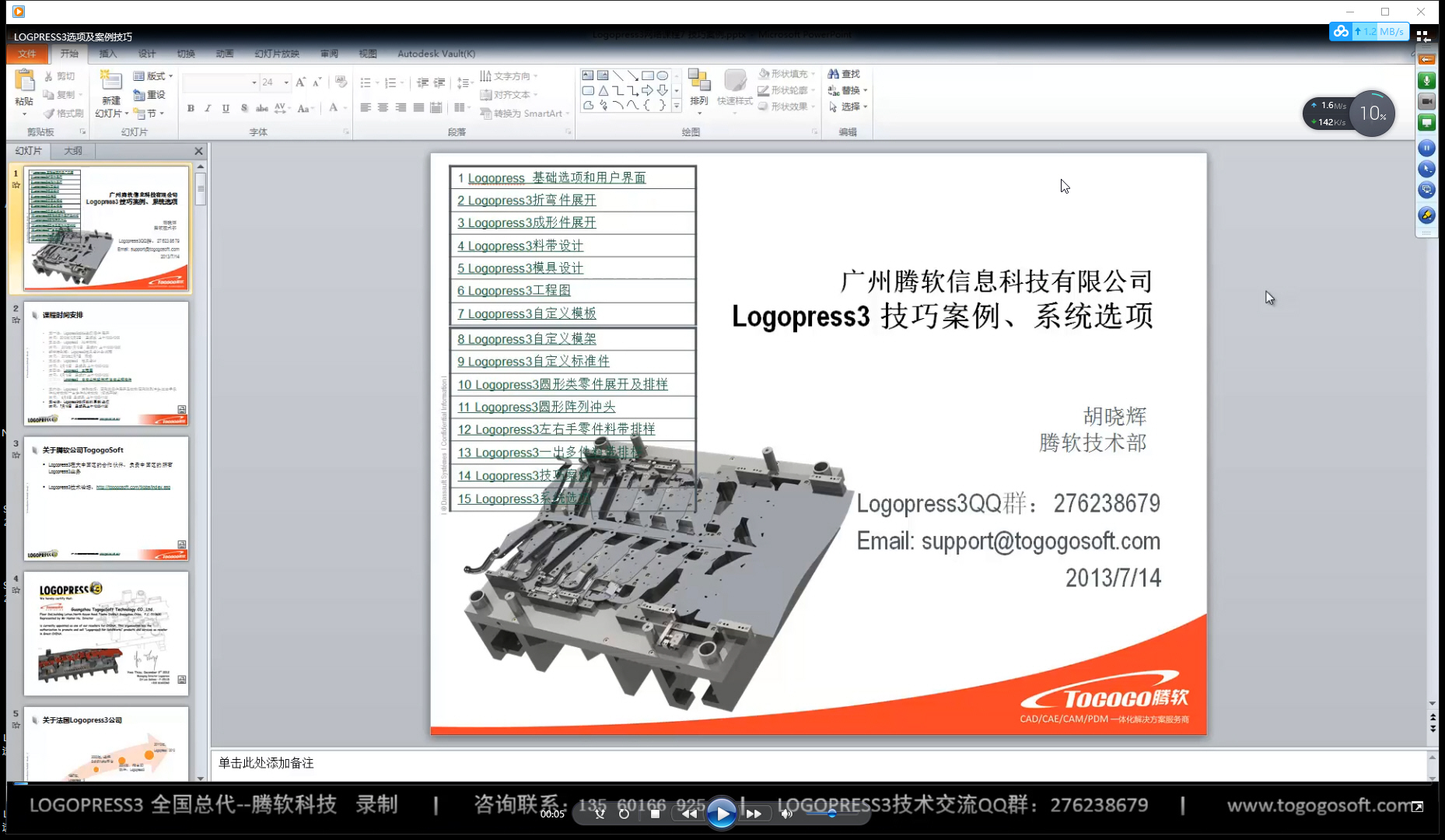This screenshot has height=840, width=1445.
Task: Switch to the Outline (大纲) pane tab
Action: [73, 151]
